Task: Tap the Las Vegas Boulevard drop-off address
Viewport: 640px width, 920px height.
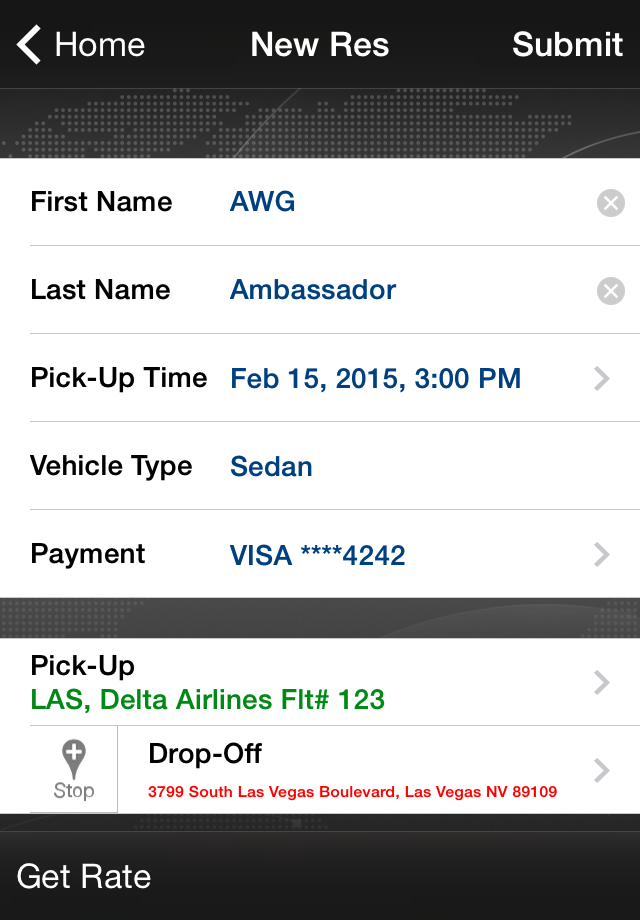Action: coord(352,792)
